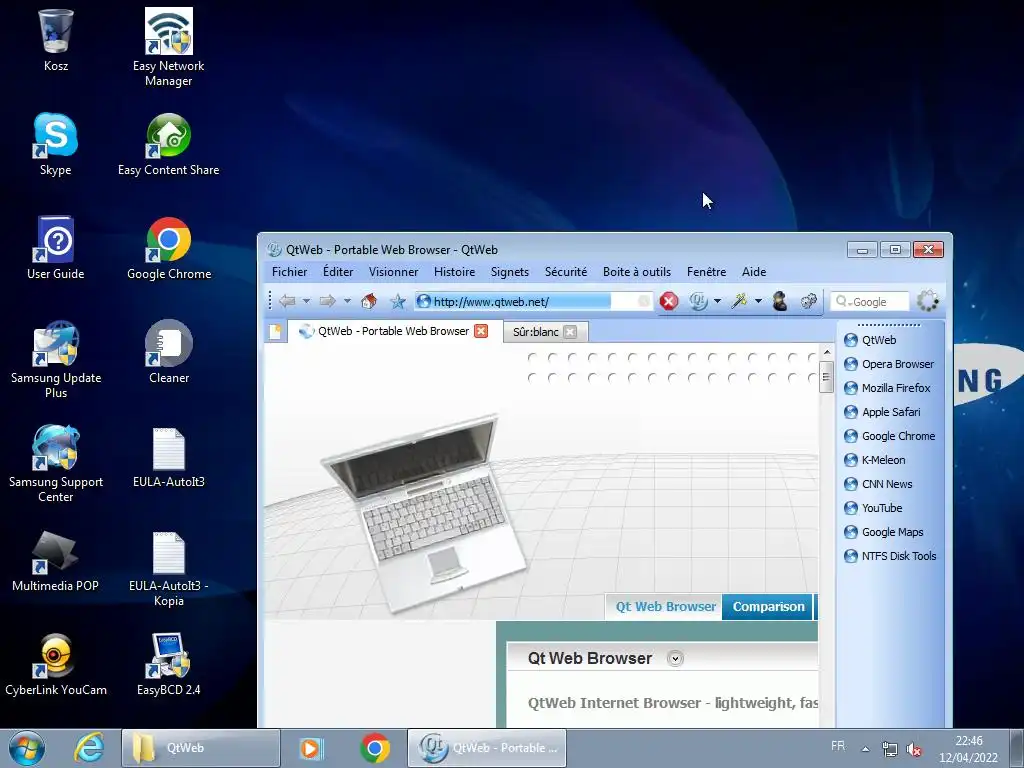Open the Fichier menu
The image size is (1024, 768).
coord(289,272)
